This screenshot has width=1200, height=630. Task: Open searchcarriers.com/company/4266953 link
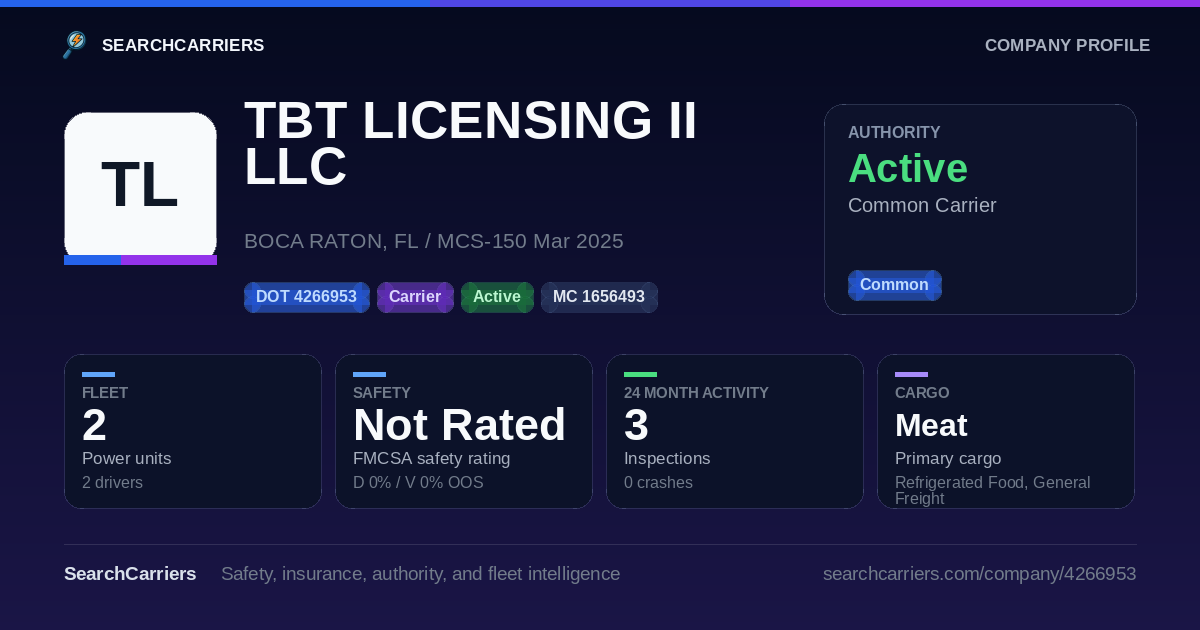(x=979, y=574)
